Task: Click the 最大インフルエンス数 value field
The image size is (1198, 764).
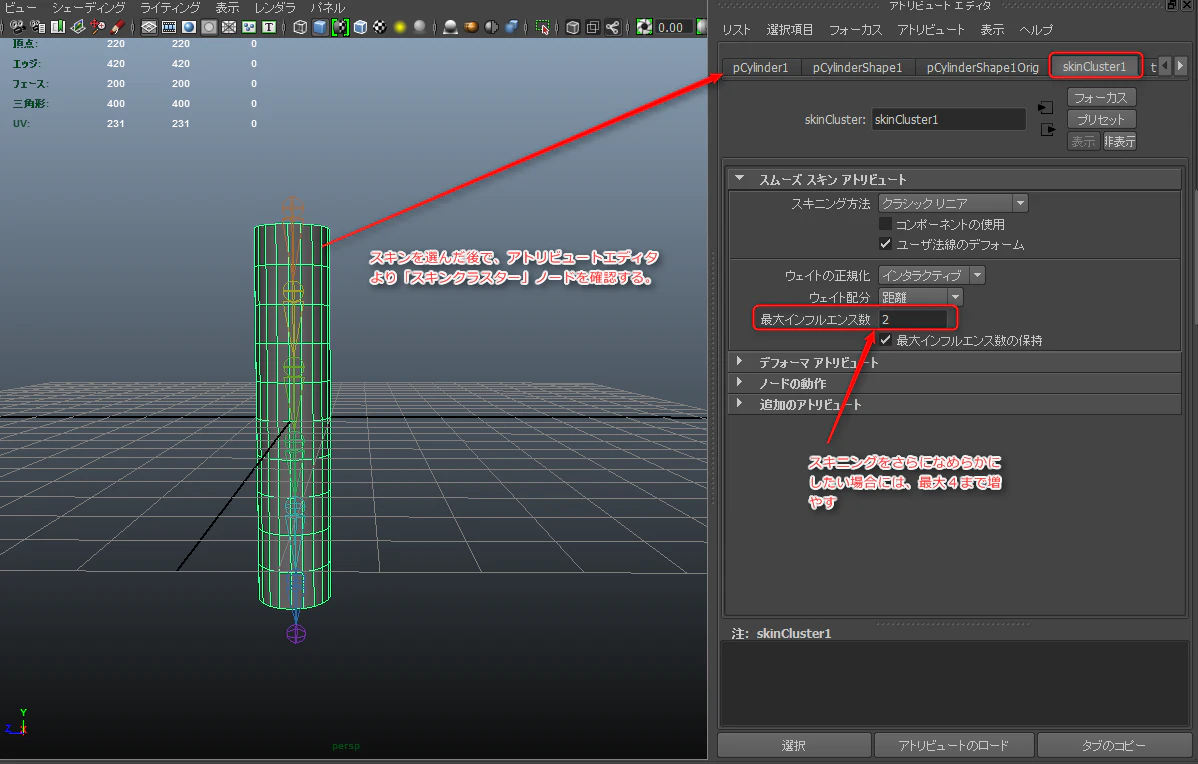Action: pyautogui.click(x=913, y=319)
